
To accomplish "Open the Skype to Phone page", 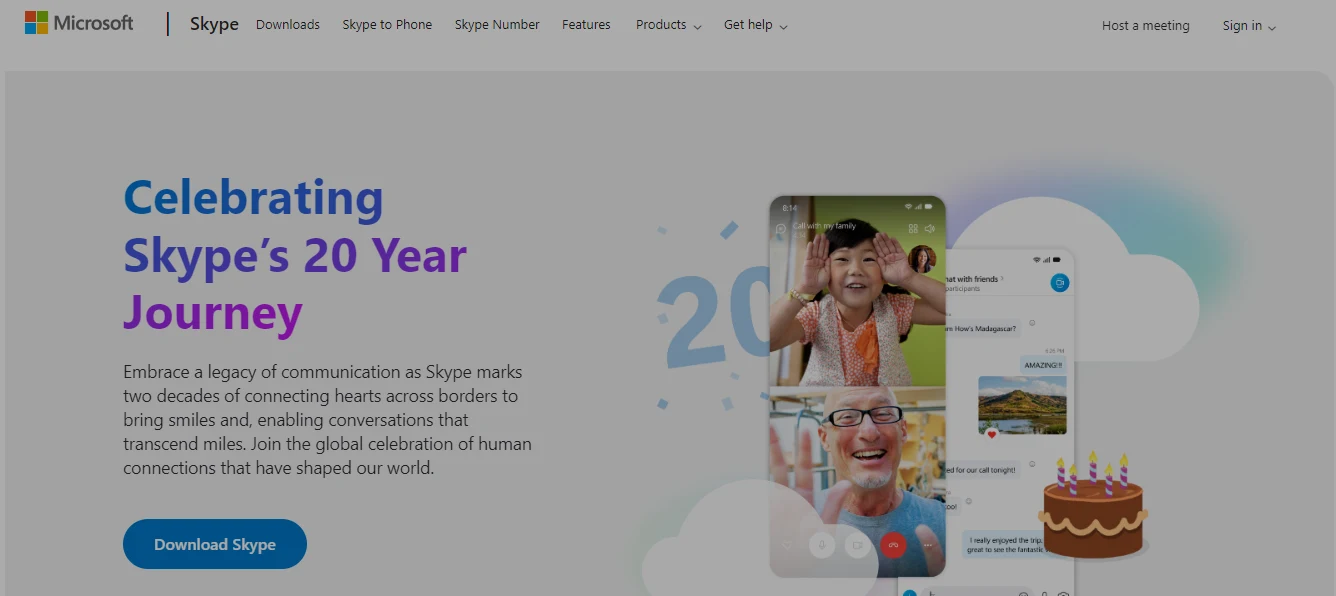I will coord(387,25).
